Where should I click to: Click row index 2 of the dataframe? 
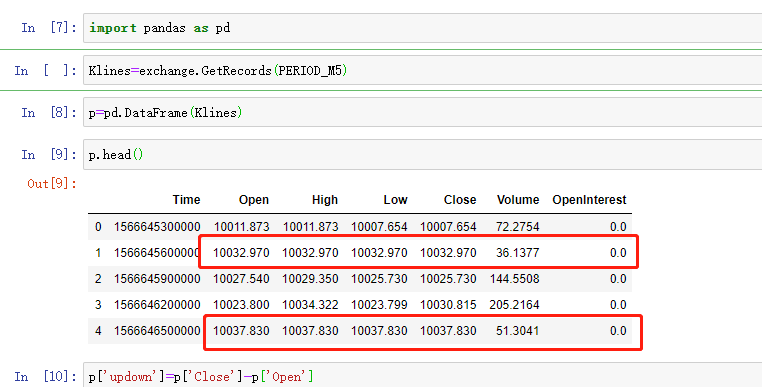tap(98, 279)
